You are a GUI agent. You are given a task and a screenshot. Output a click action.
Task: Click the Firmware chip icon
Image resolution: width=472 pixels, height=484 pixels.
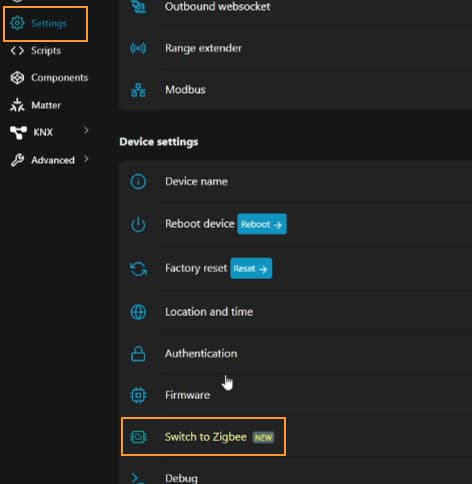tap(138, 395)
